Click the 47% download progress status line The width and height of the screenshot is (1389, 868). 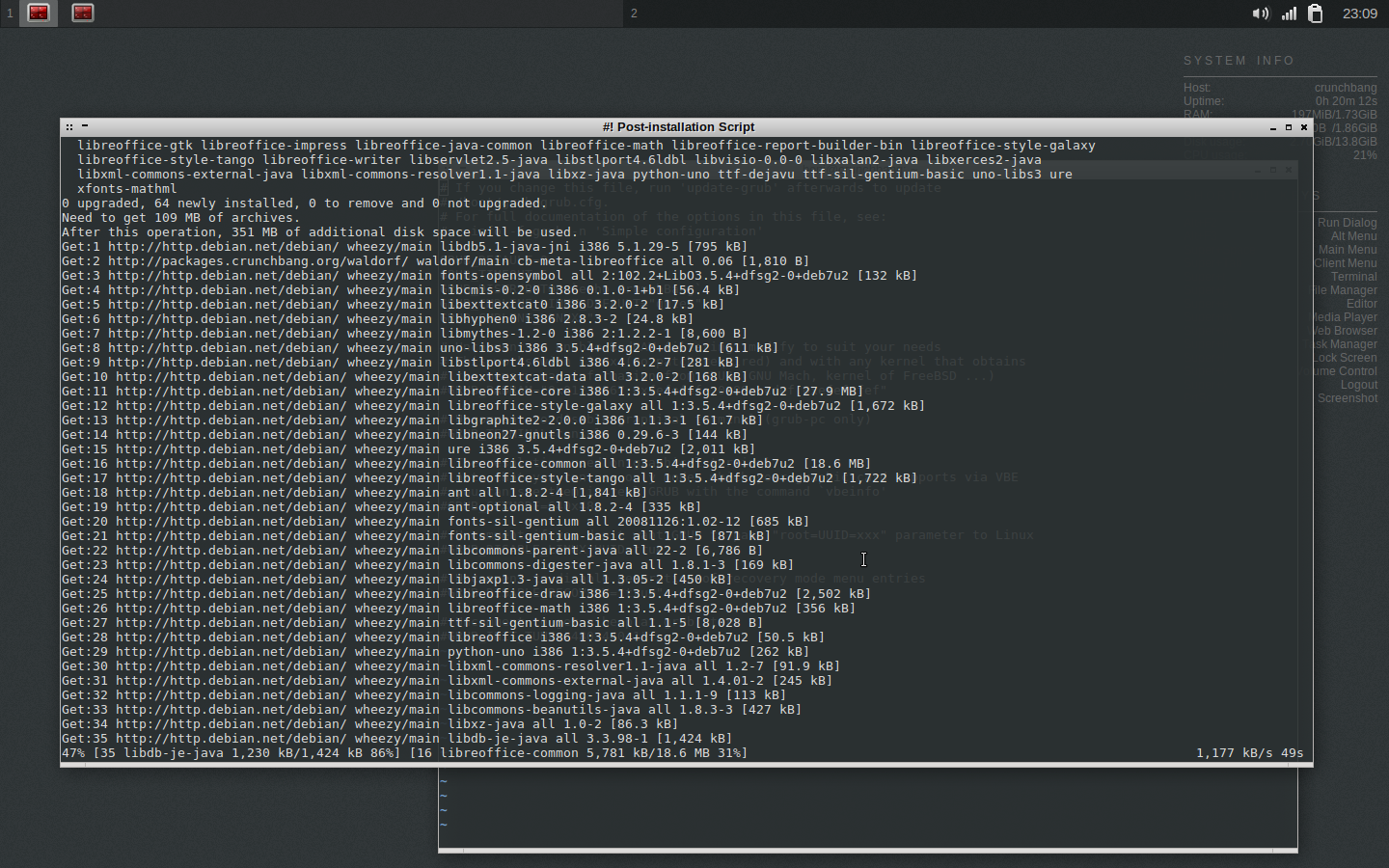(x=405, y=753)
